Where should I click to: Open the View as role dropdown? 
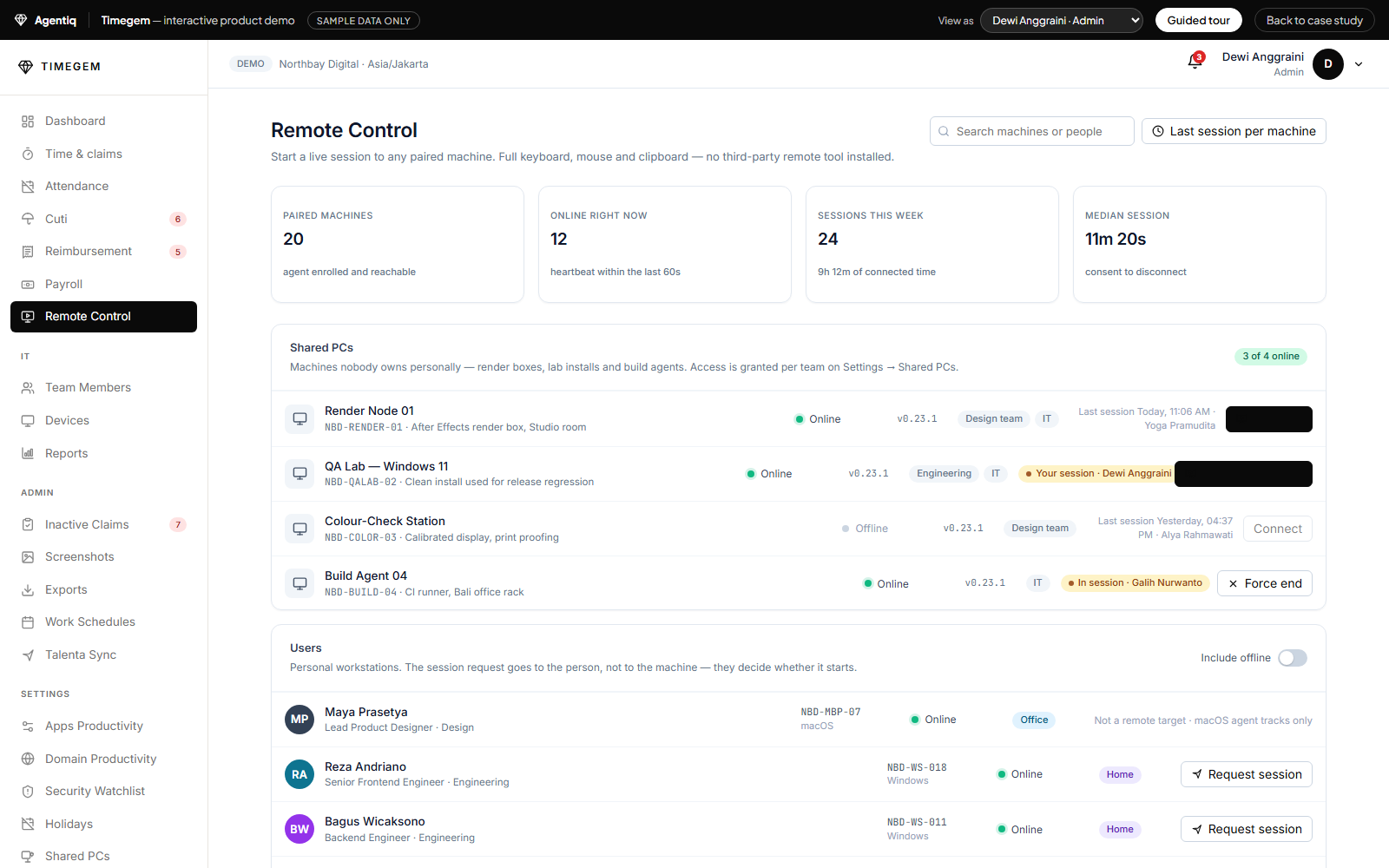point(1061,20)
